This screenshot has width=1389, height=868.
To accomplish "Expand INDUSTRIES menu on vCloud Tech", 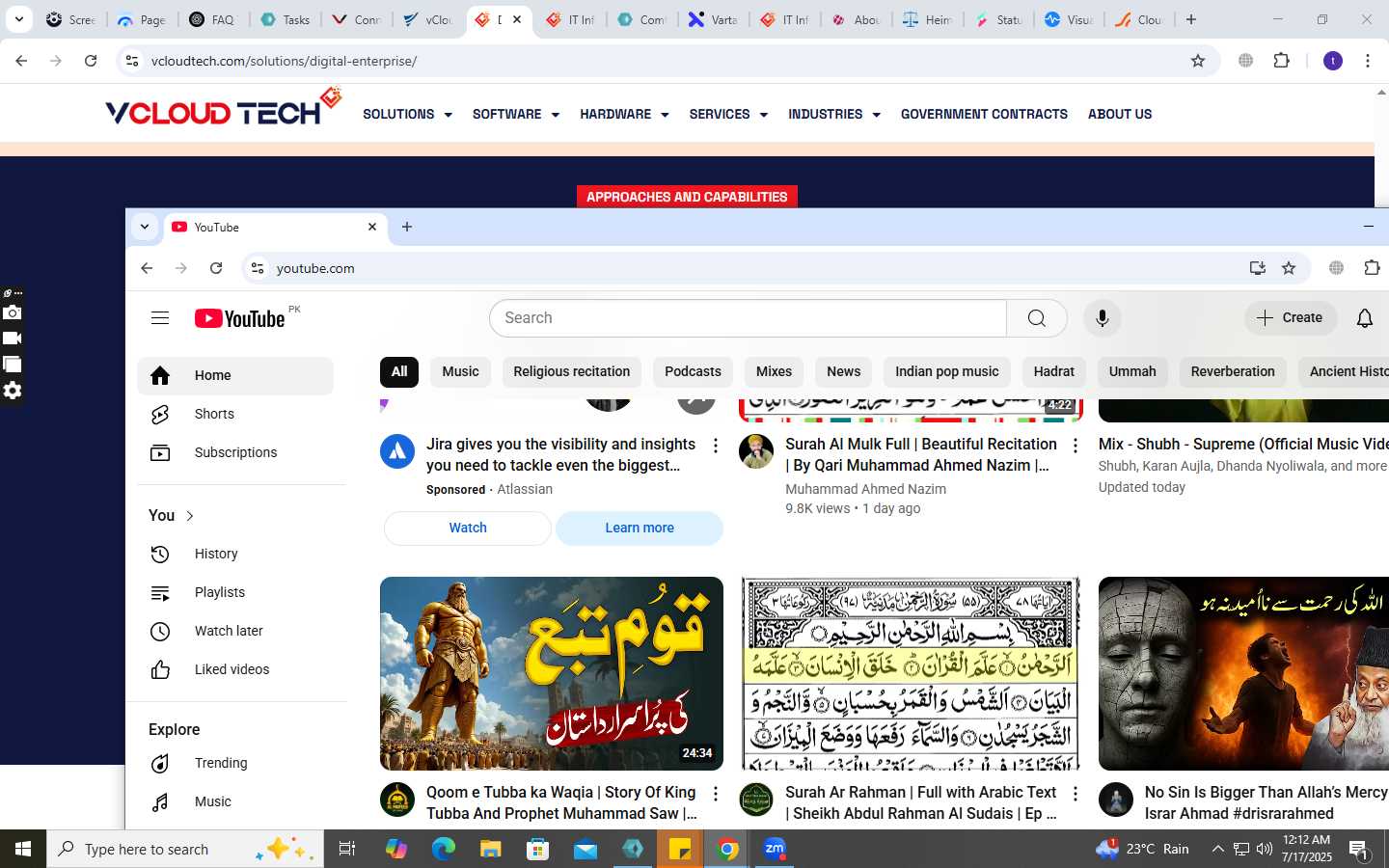I will [834, 114].
